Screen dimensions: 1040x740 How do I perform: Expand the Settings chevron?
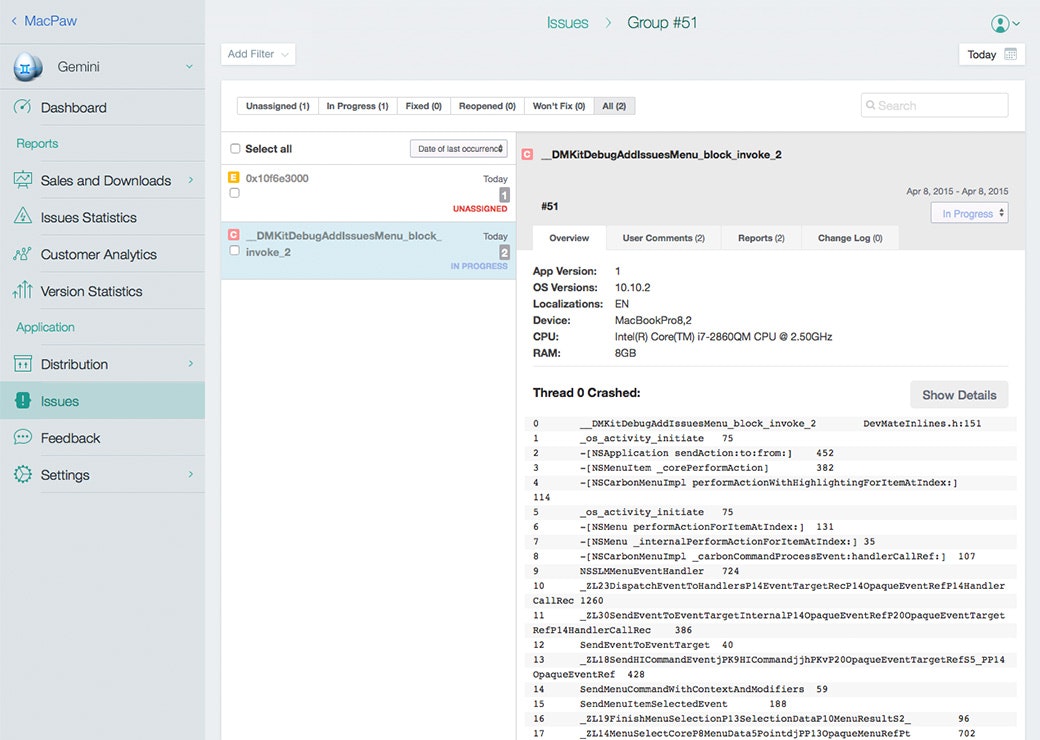(191, 474)
